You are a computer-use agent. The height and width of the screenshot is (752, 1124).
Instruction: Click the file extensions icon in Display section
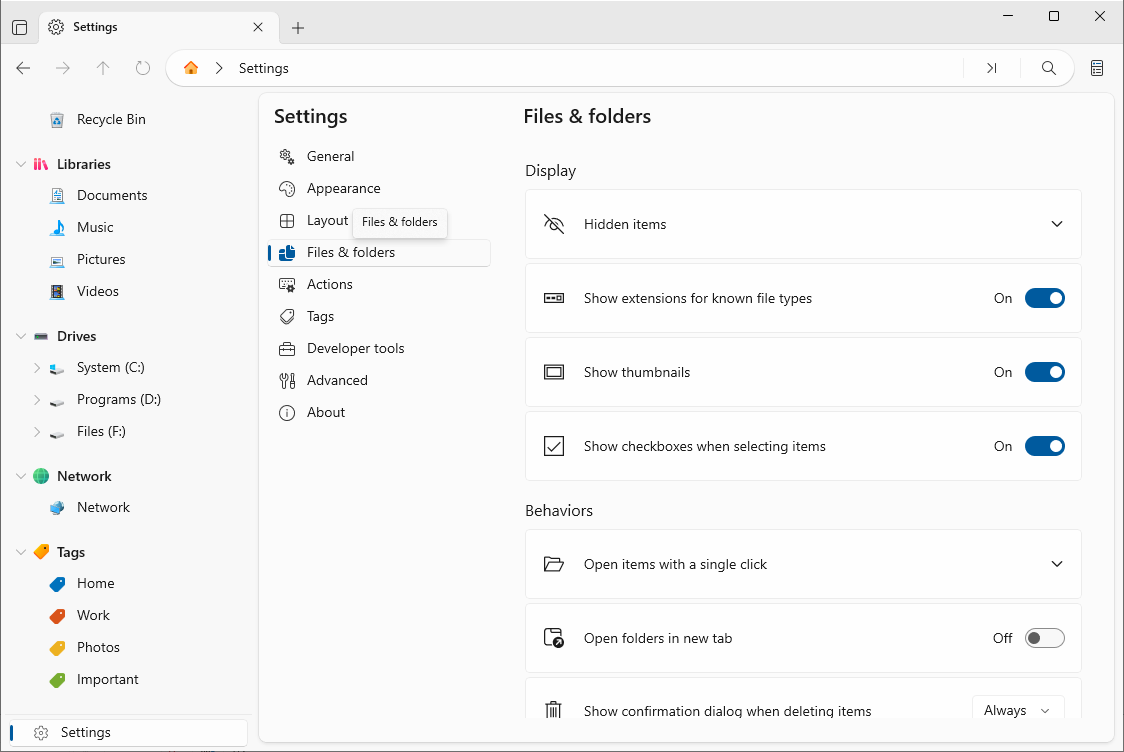pos(553,298)
